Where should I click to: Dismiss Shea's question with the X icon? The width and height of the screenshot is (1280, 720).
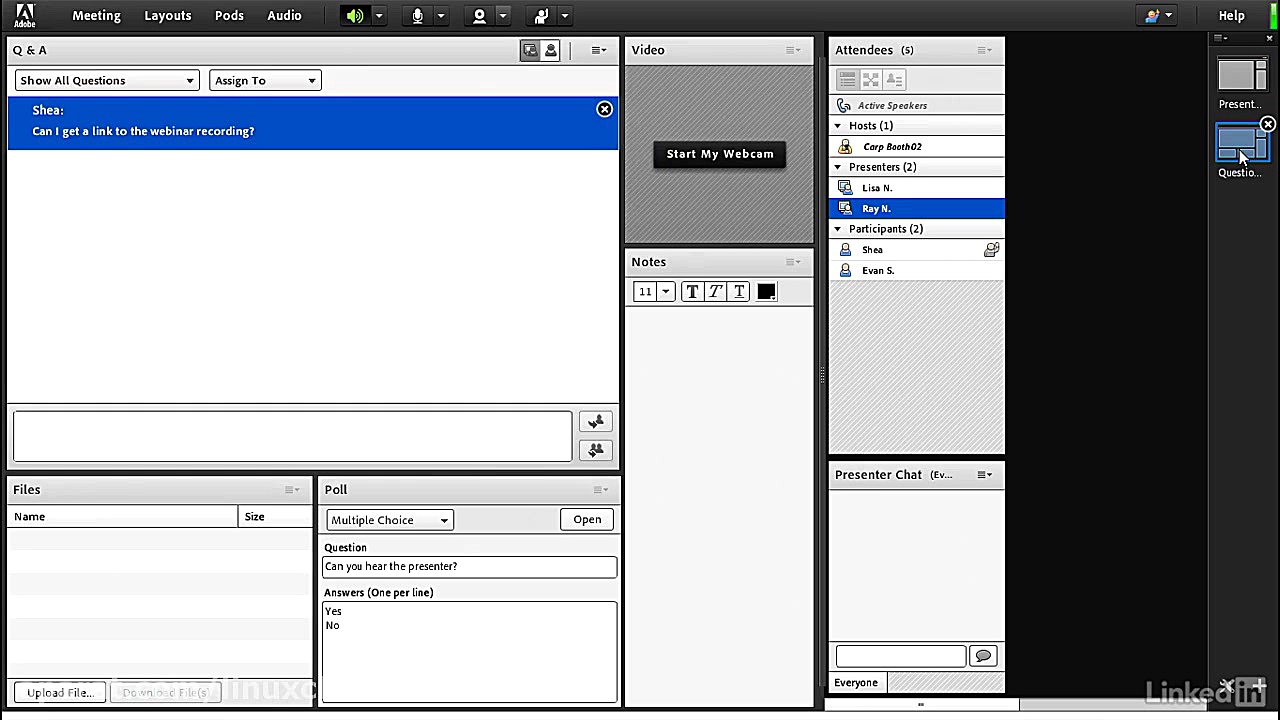(604, 109)
